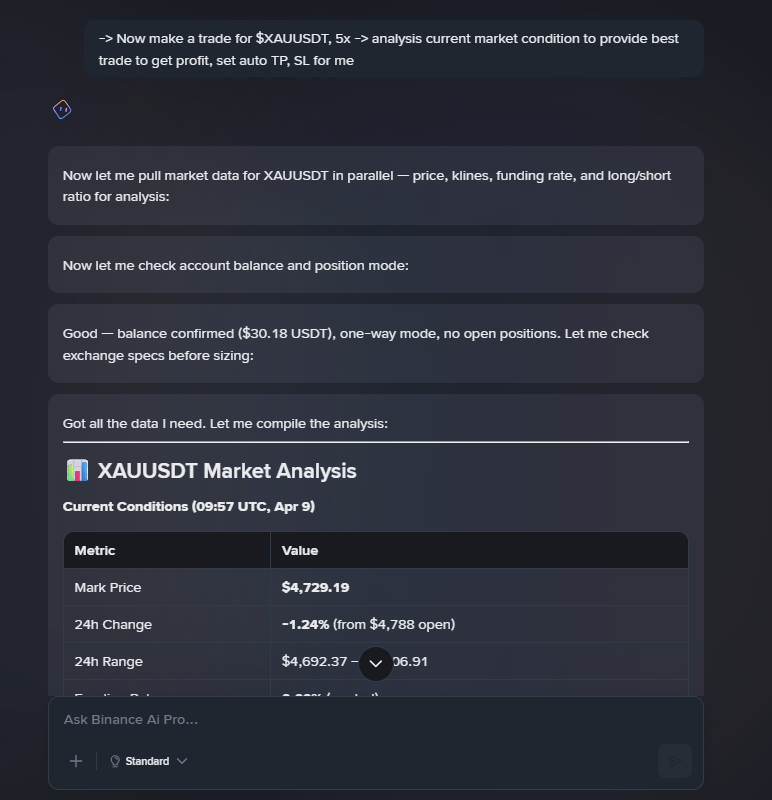This screenshot has height=800, width=772.
Task: Click the 24h Change metric cell
Action: (x=113, y=624)
